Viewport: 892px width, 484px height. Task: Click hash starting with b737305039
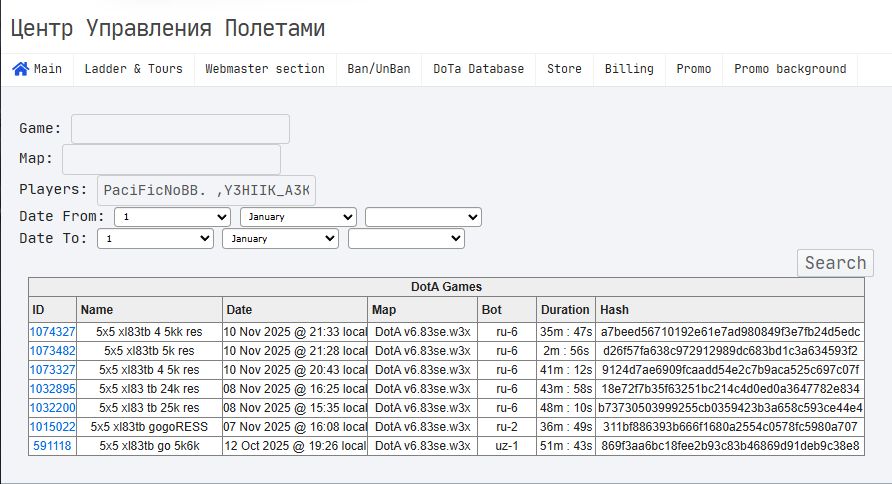[730, 408]
